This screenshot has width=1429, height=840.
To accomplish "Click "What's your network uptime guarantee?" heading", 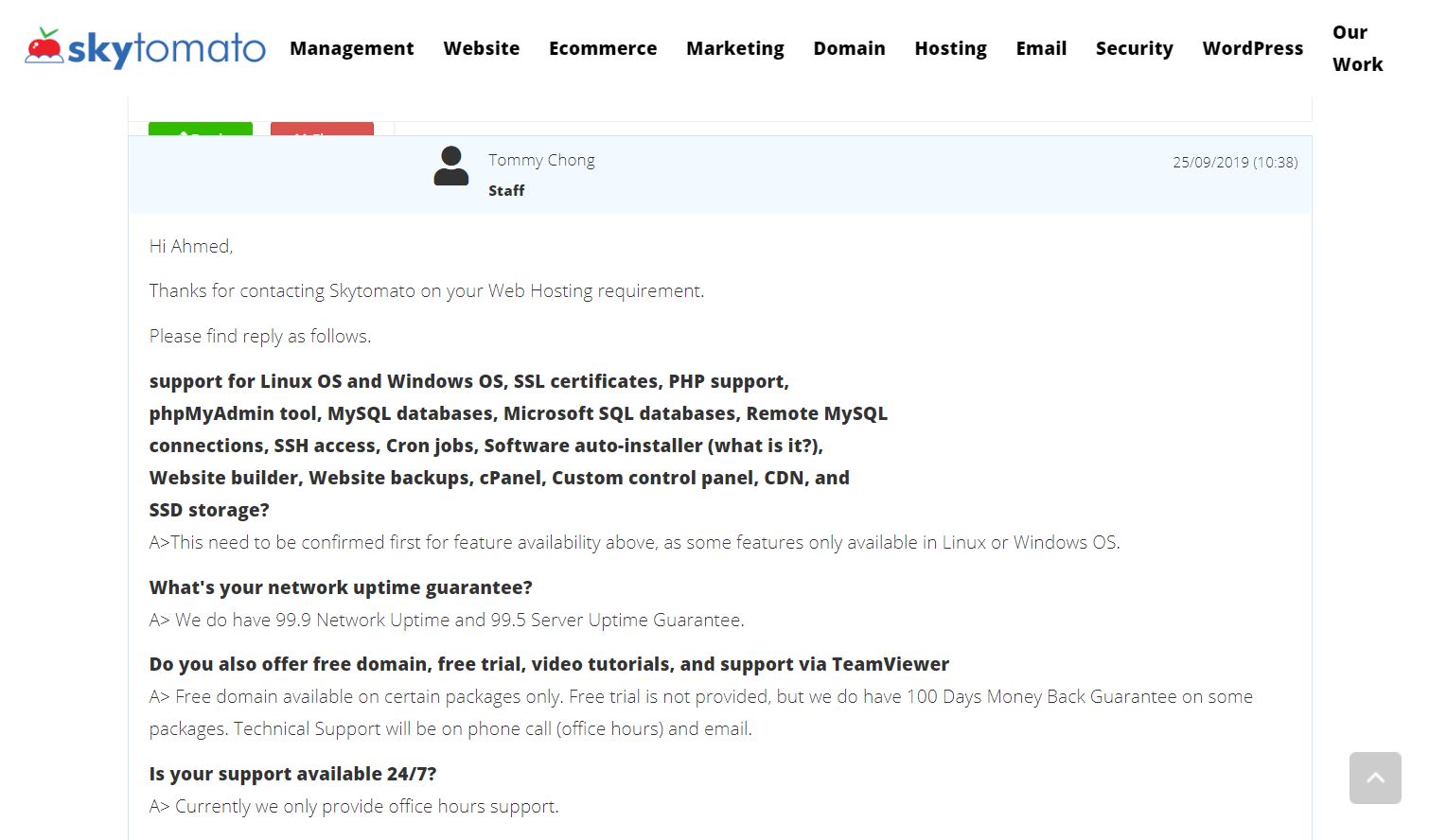I will (341, 587).
